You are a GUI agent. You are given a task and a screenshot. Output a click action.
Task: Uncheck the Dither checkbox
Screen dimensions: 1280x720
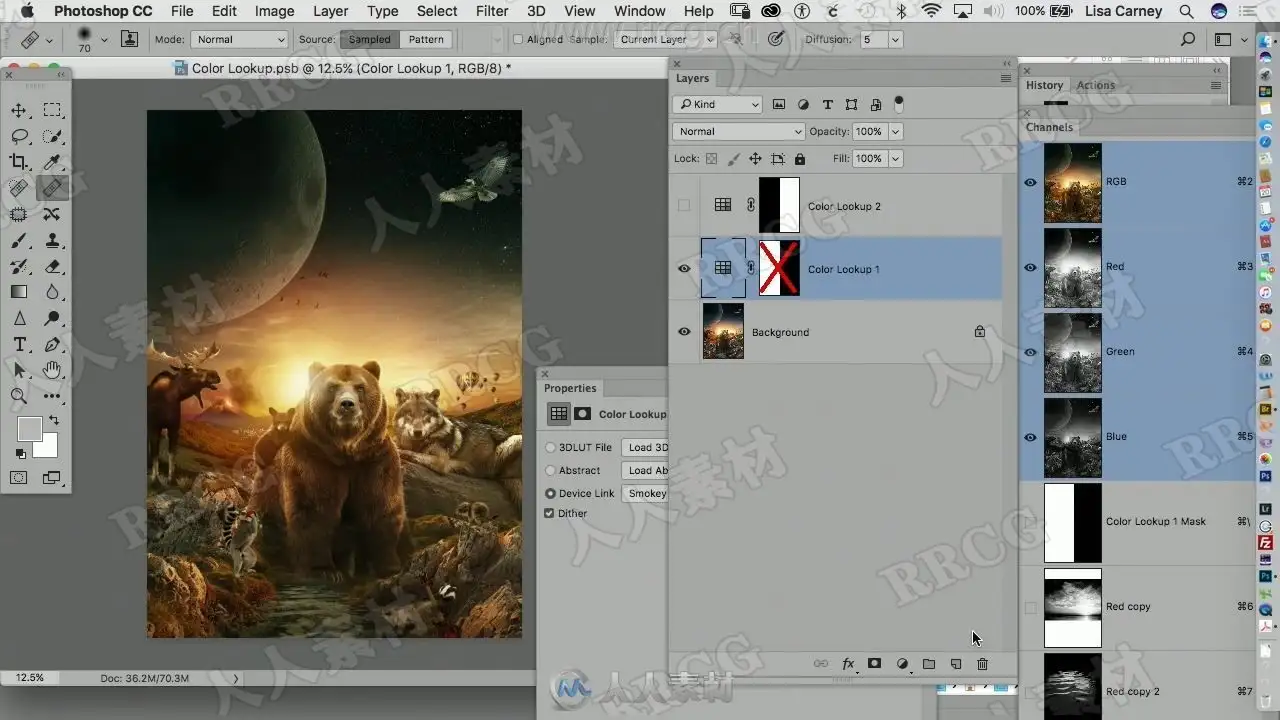pos(549,513)
